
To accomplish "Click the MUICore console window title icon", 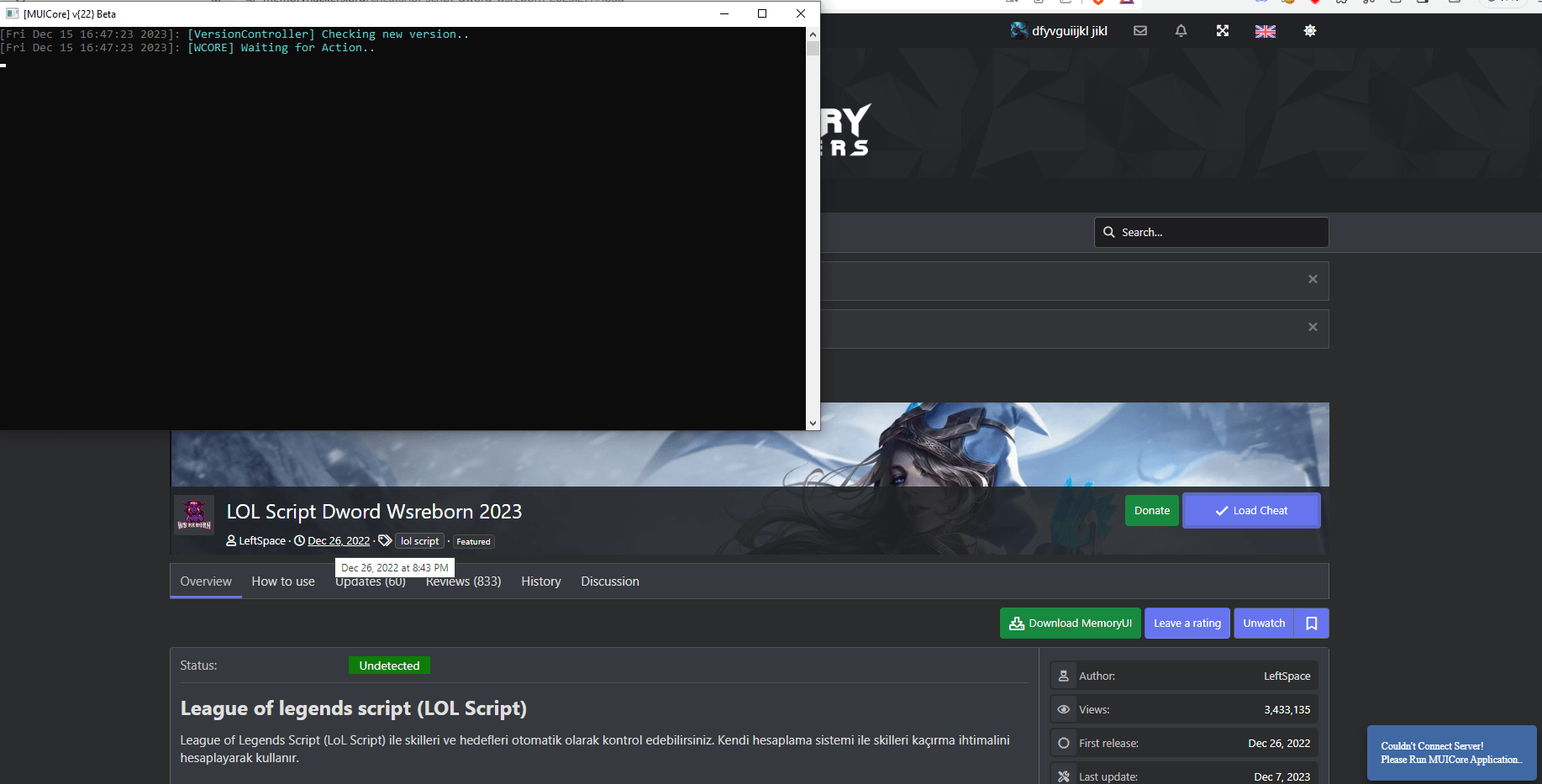I will pos(12,13).
